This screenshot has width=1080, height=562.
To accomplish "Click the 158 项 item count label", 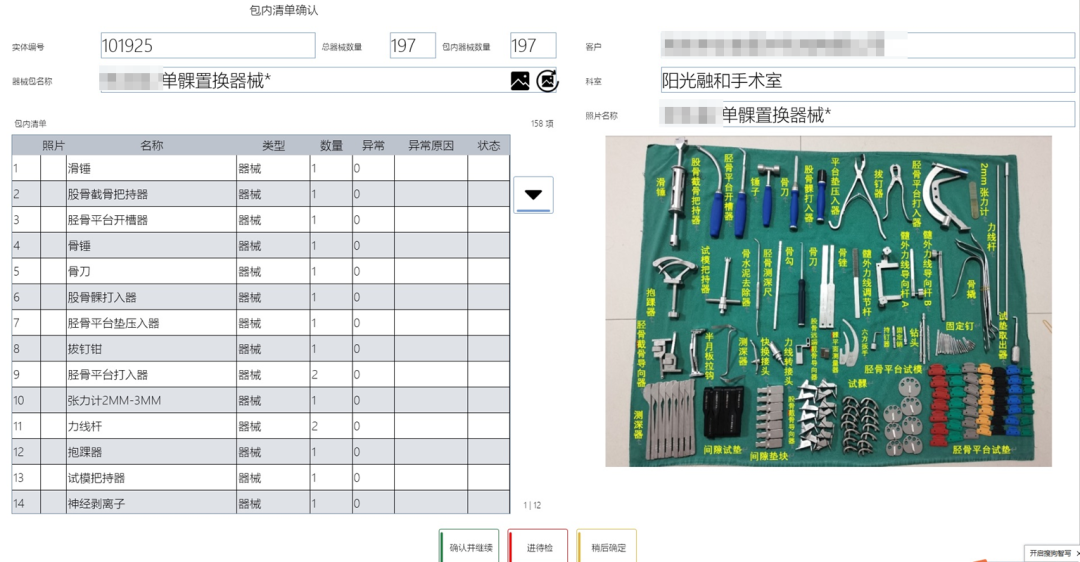I will pyautogui.click(x=542, y=124).
